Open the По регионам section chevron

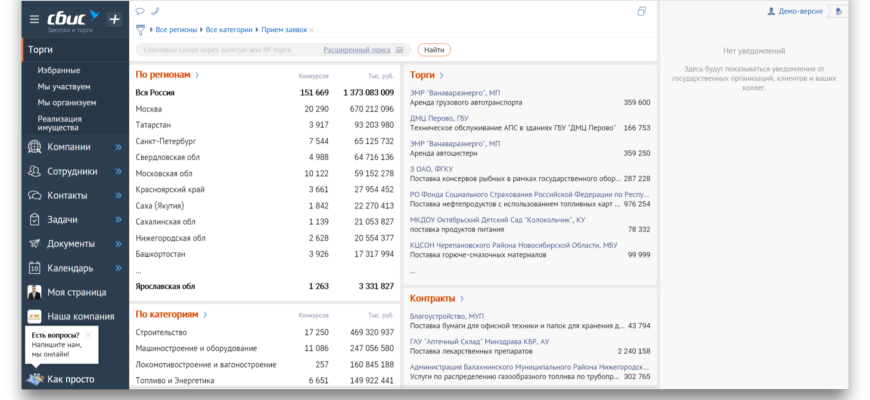coord(197,75)
